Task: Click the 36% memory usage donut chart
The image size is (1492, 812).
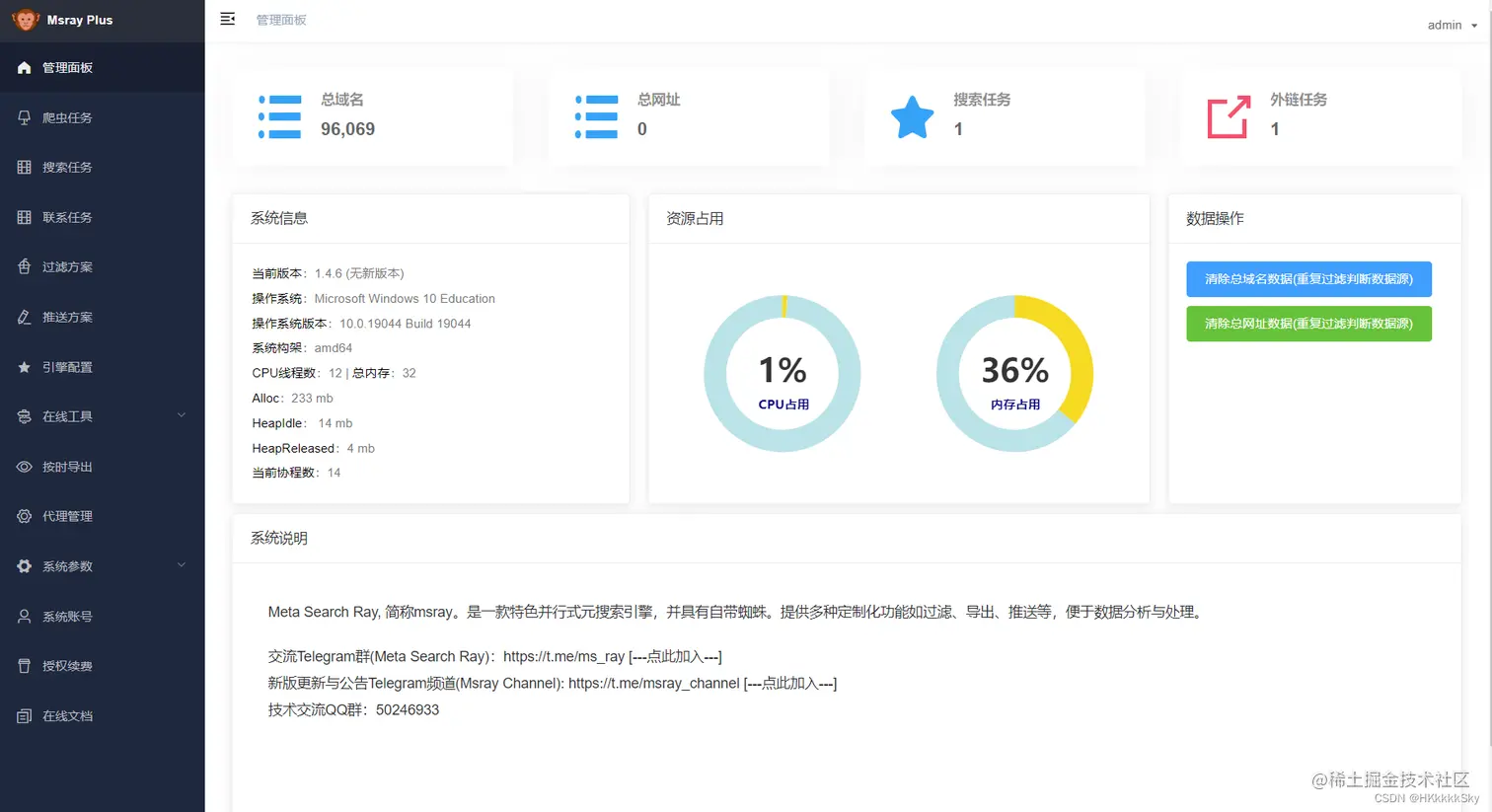Action: point(1015,372)
